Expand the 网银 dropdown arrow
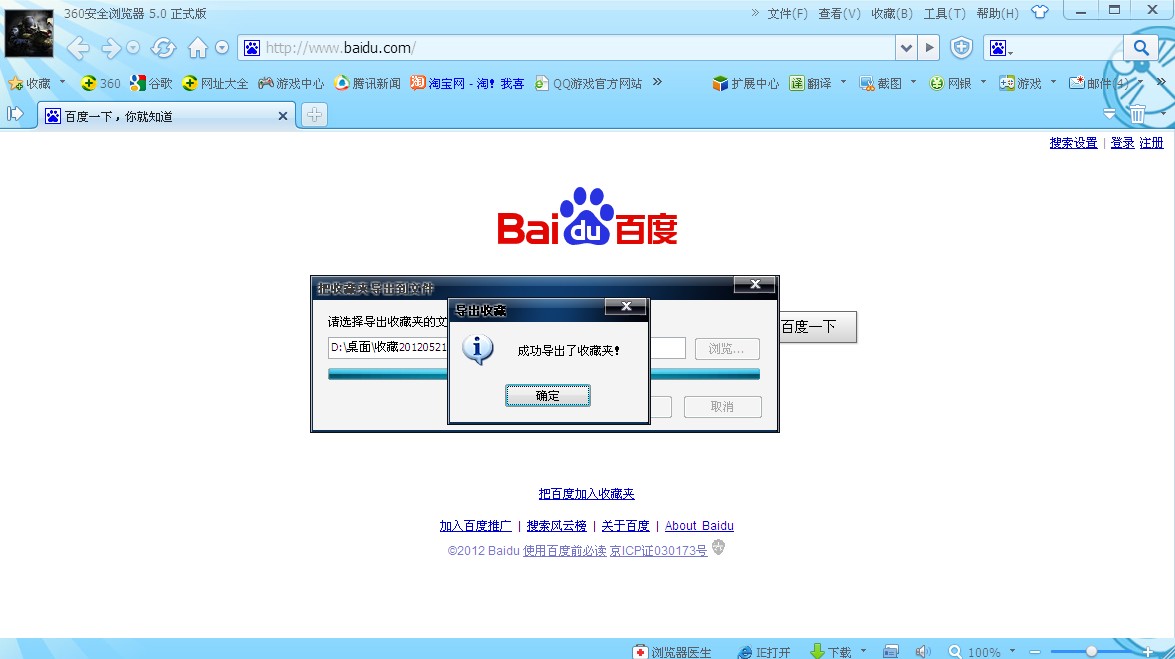Screen dimensions: 1175x659 pyautogui.click(x=983, y=82)
